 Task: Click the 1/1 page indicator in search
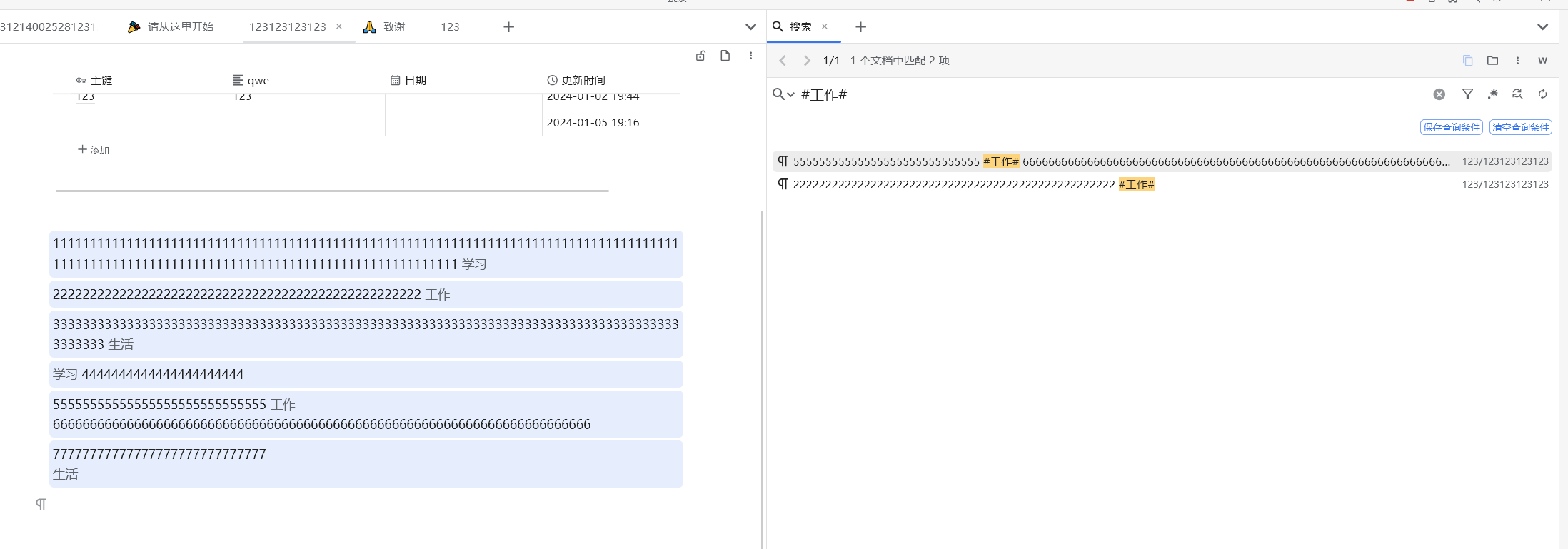(831, 61)
